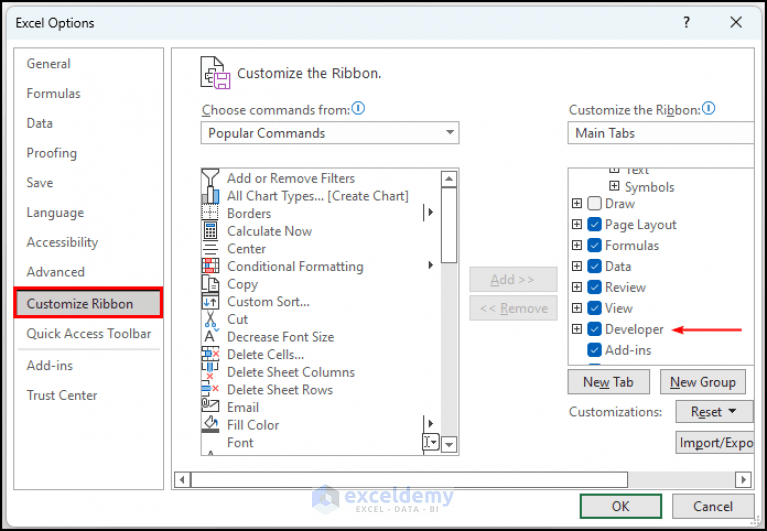This screenshot has width=767, height=531.
Task: Toggle the Review tab checkbox
Action: (x=594, y=287)
